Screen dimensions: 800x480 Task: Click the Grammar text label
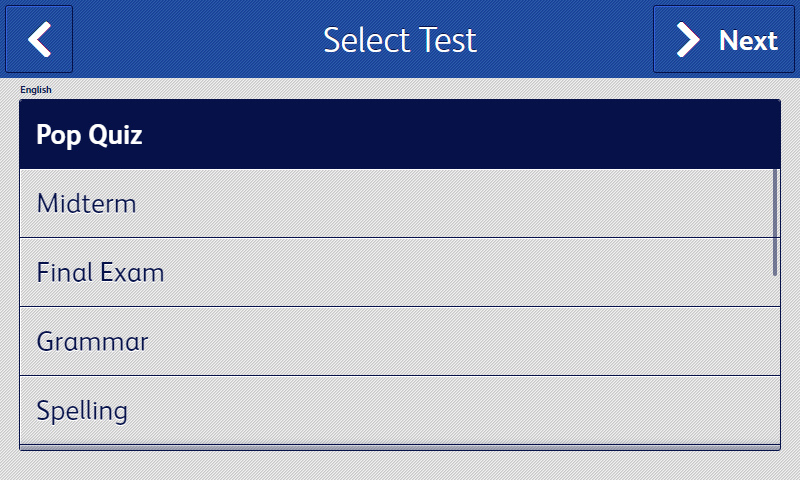[x=92, y=341]
